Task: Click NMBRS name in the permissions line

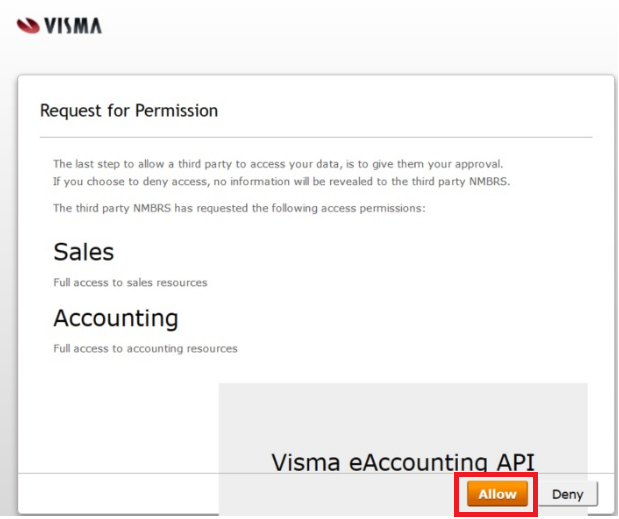Action: pos(152,208)
